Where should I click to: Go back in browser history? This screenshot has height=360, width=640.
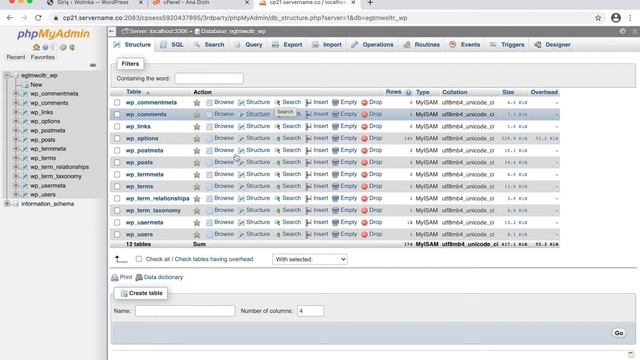point(10,18)
